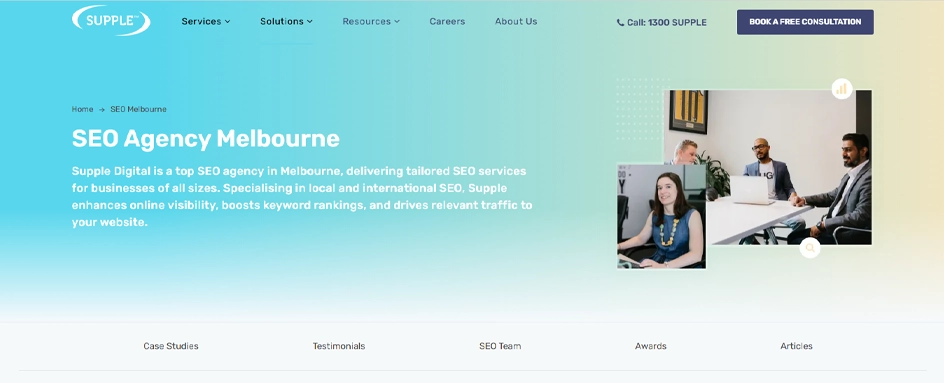Click SEO Melbourne breadcrumb
This screenshot has height=383, width=944.
[138, 109]
